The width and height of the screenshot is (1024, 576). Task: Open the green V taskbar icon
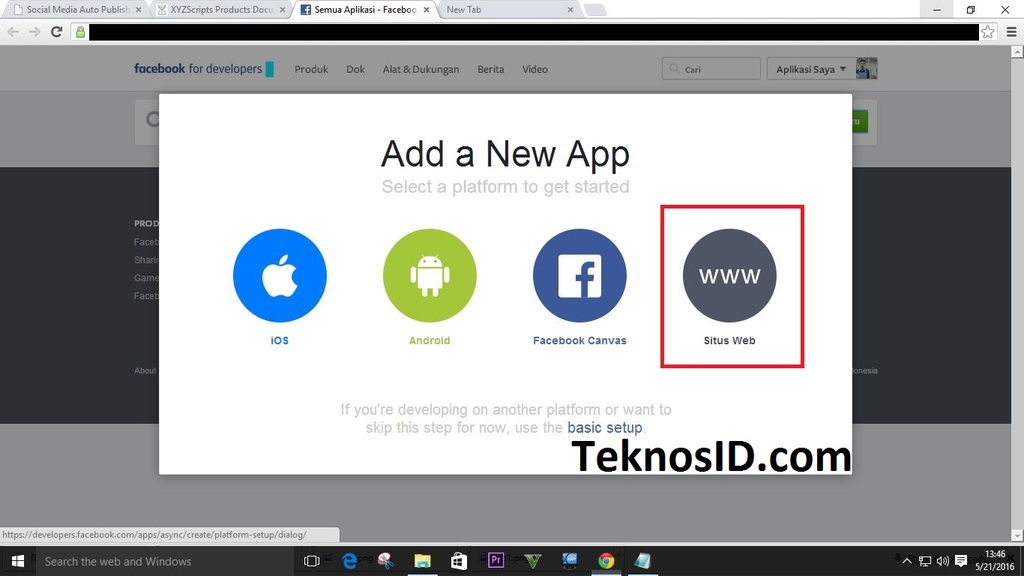pyautogui.click(x=533, y=561)
